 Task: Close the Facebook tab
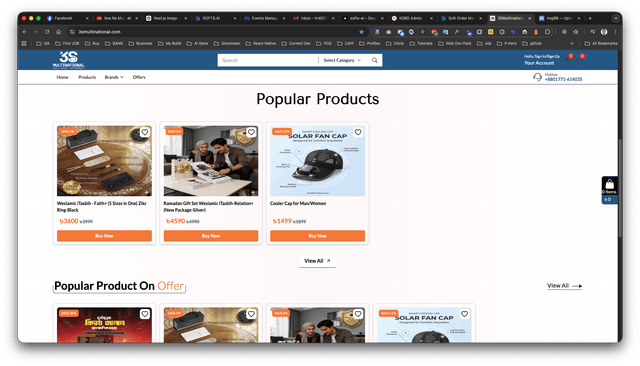87,18
